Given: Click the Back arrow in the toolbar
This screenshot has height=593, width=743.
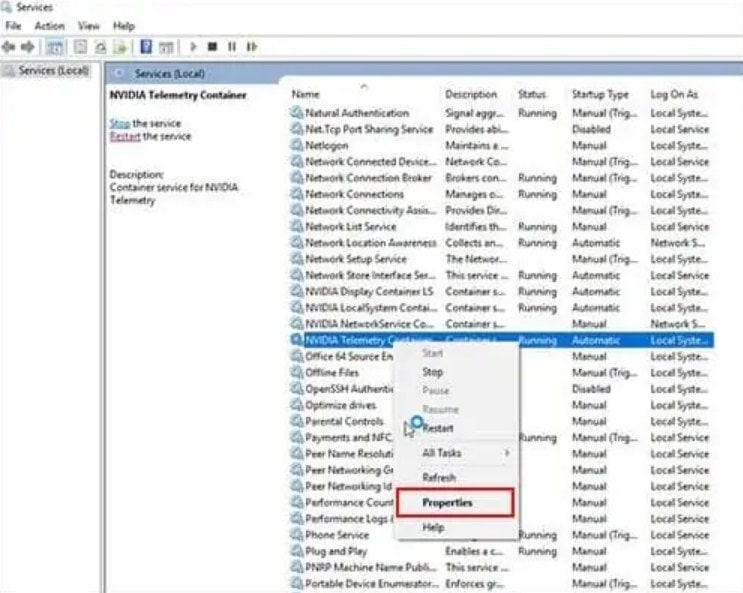Looking at the screenshot, I should click(x=10, y=47).
